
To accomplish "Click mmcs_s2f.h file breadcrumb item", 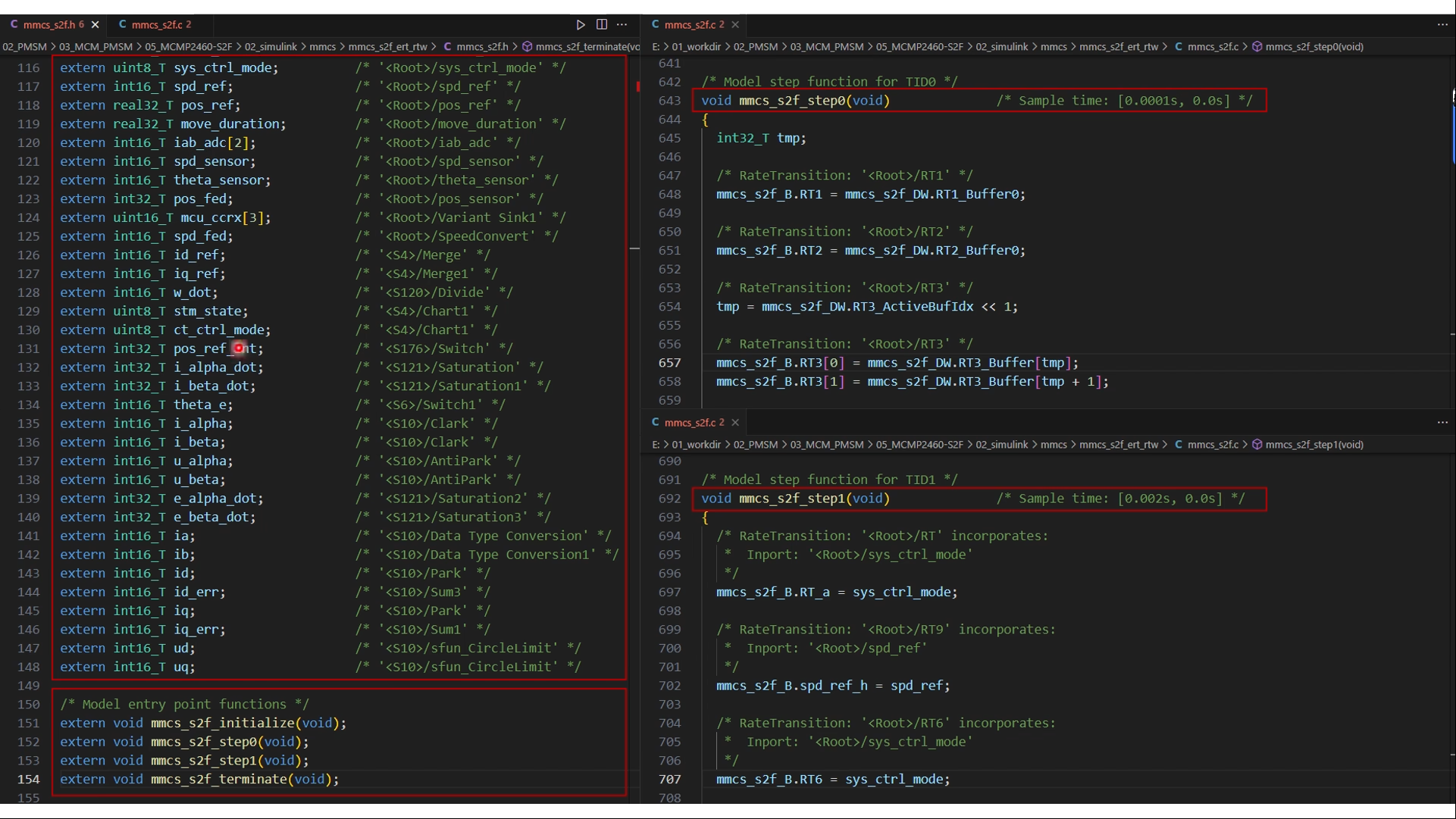I will point(482,46).
